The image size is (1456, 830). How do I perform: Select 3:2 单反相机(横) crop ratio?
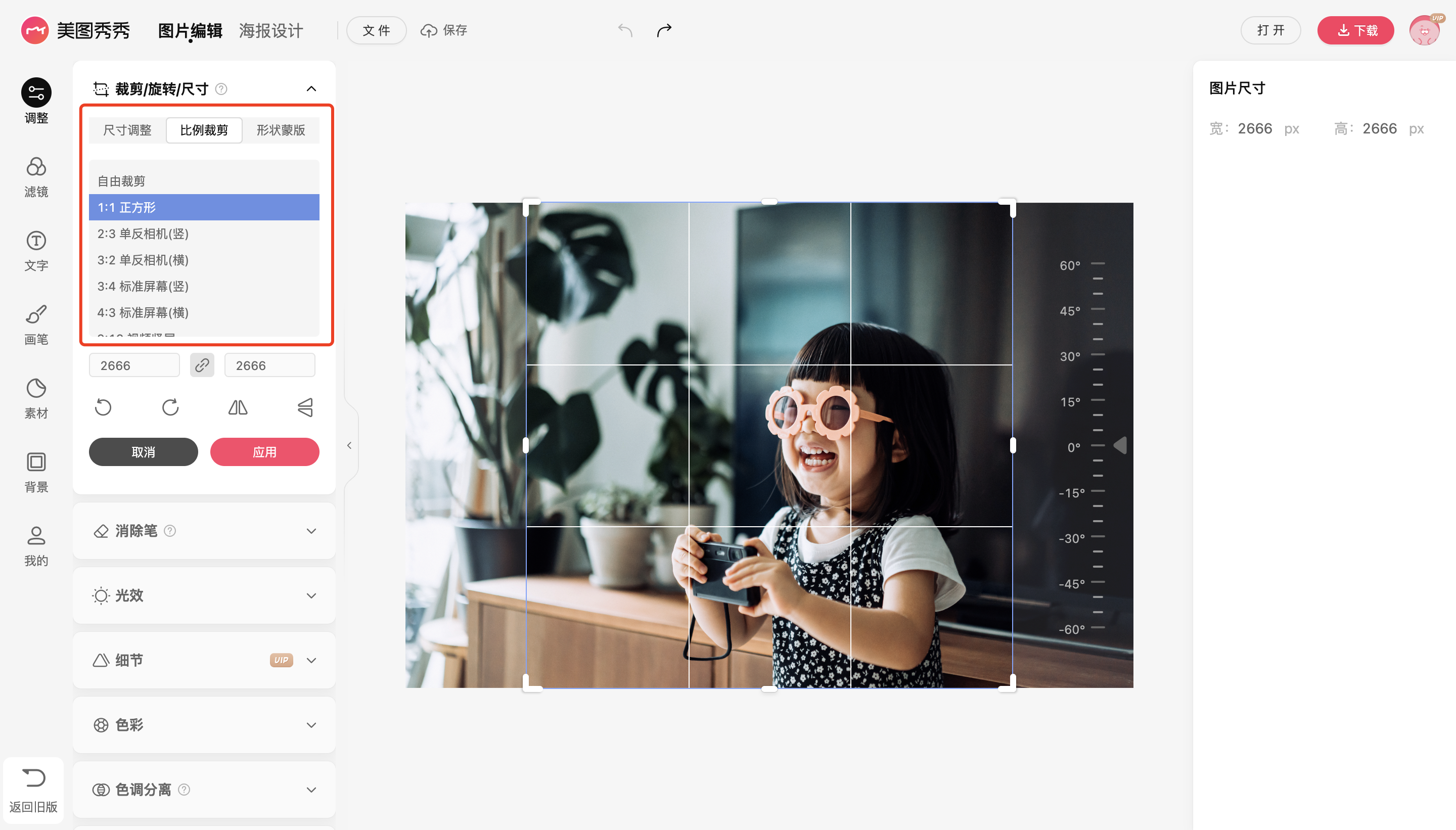pos(143,260)
